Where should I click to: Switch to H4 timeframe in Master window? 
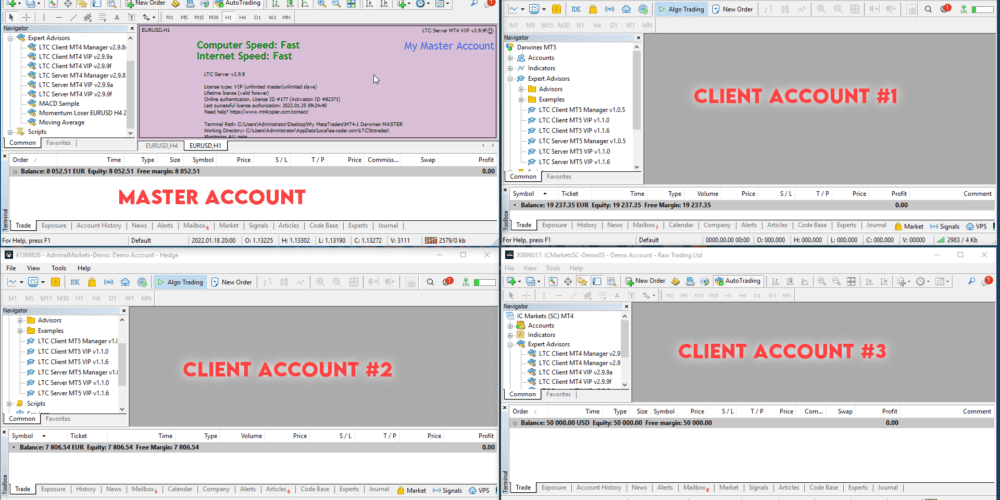pos(243,17)
